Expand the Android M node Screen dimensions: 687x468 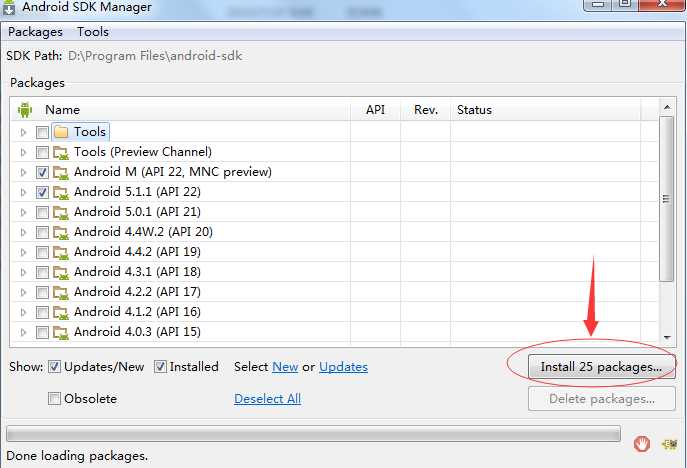[23, 172]
